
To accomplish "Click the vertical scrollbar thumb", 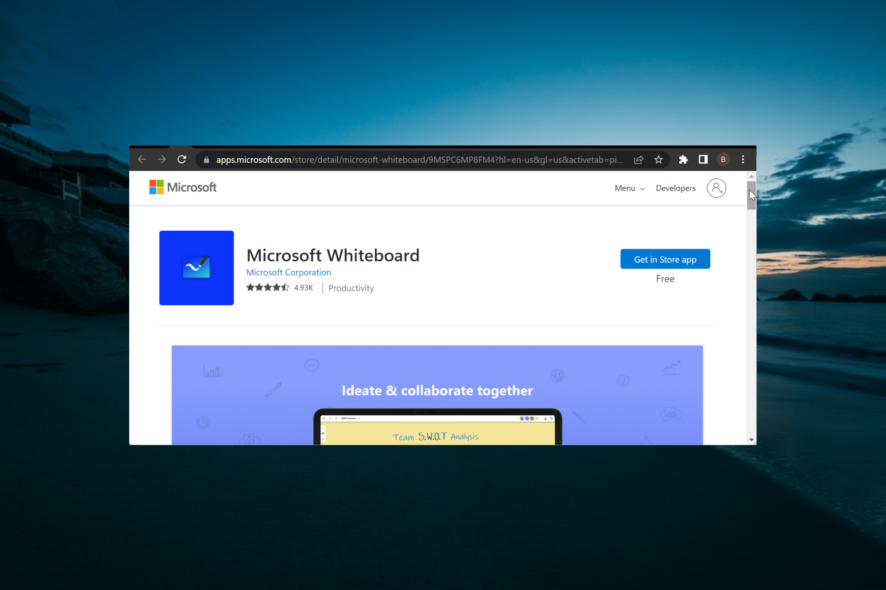I will [x=752, y=196].
